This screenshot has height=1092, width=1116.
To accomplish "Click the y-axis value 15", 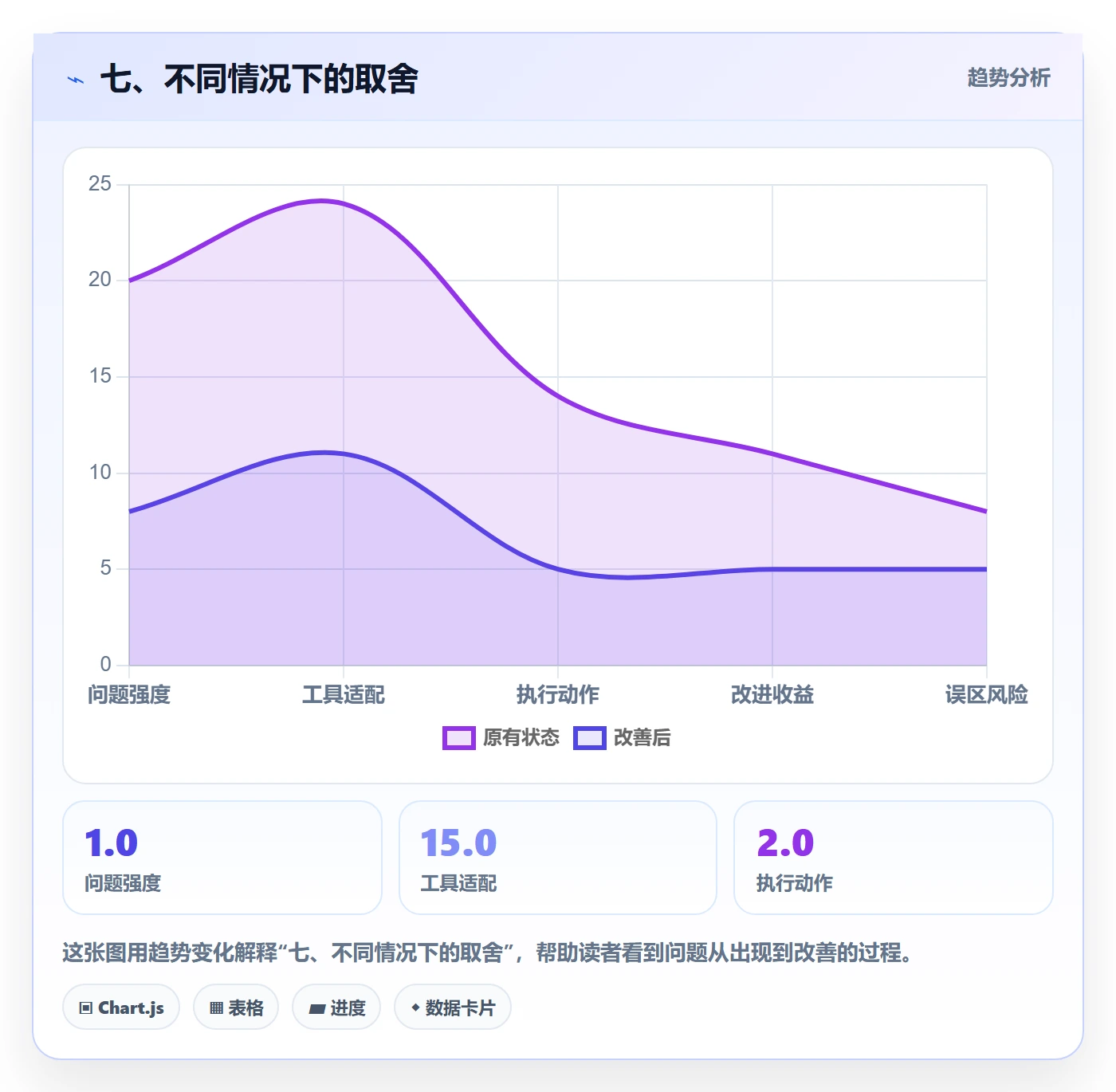I will [100, 376].
